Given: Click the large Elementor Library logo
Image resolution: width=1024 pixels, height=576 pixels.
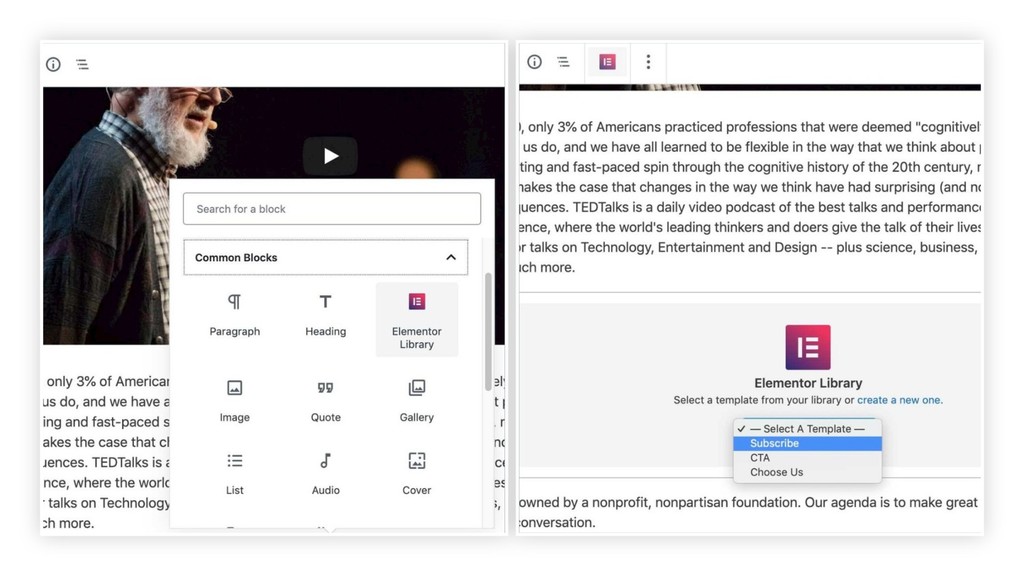Looking at the screenshot, I should [808, 347].
